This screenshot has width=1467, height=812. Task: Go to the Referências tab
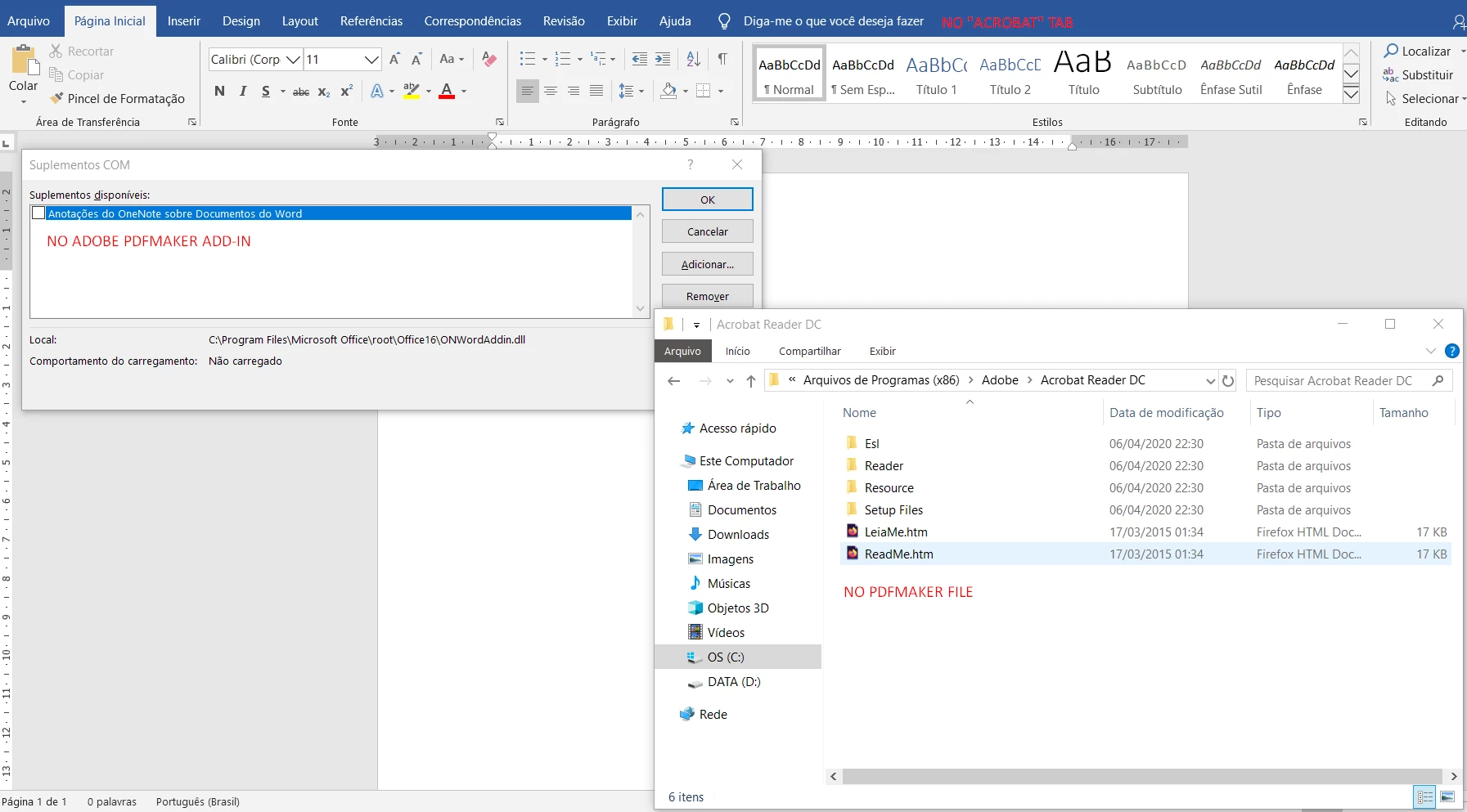[x=371, y=21]
